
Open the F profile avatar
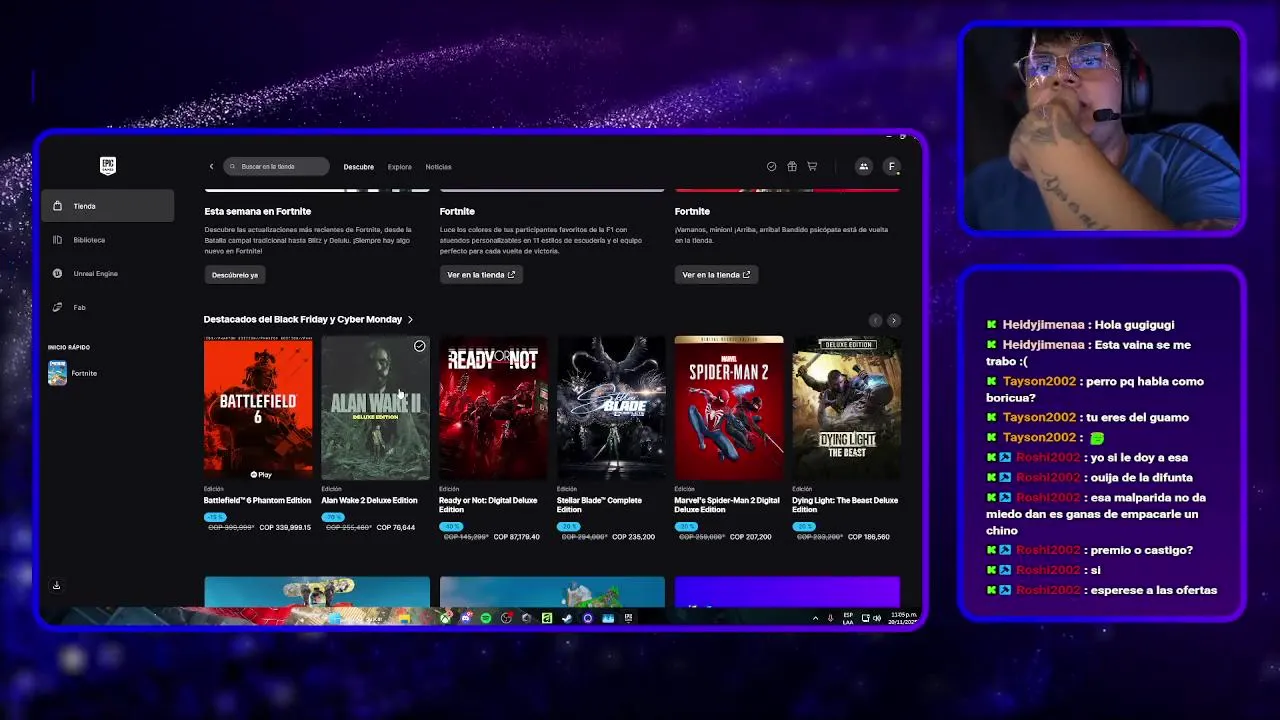pos(891,167)
